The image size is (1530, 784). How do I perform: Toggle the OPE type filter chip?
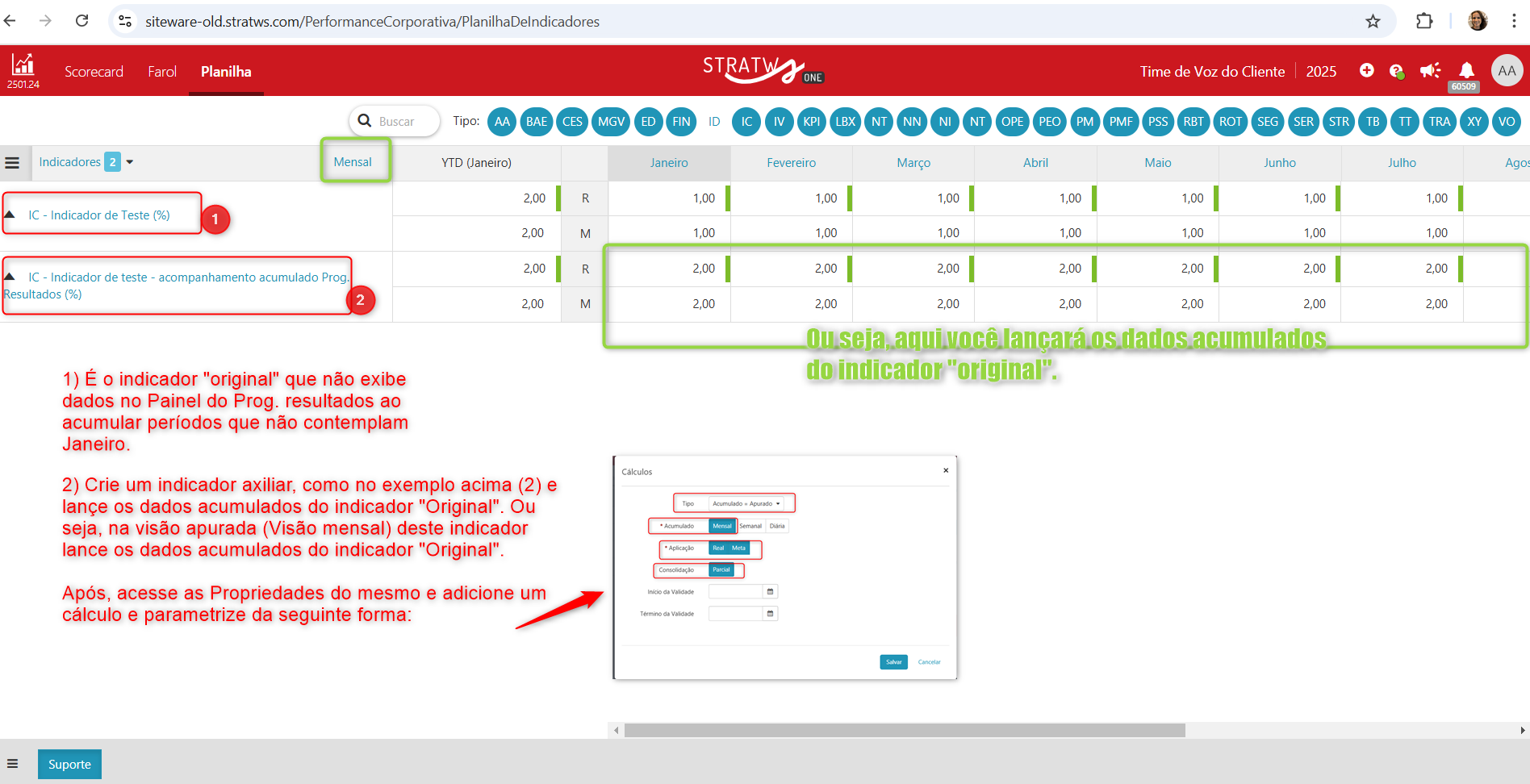(x=1012, y=122)
